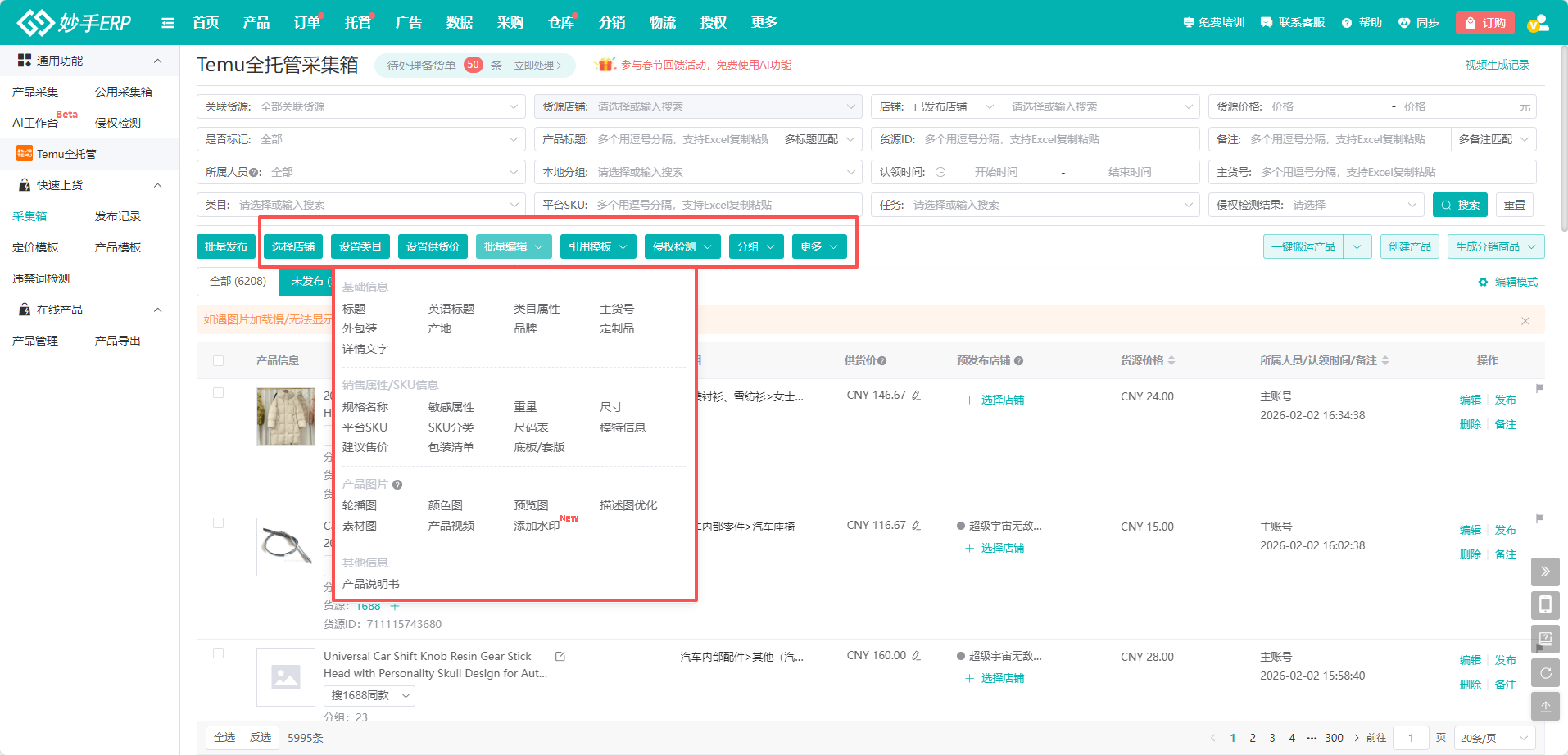
Task: Click the open-link icon beside Universal Car Shift Knob title
Action: [560, 657]
